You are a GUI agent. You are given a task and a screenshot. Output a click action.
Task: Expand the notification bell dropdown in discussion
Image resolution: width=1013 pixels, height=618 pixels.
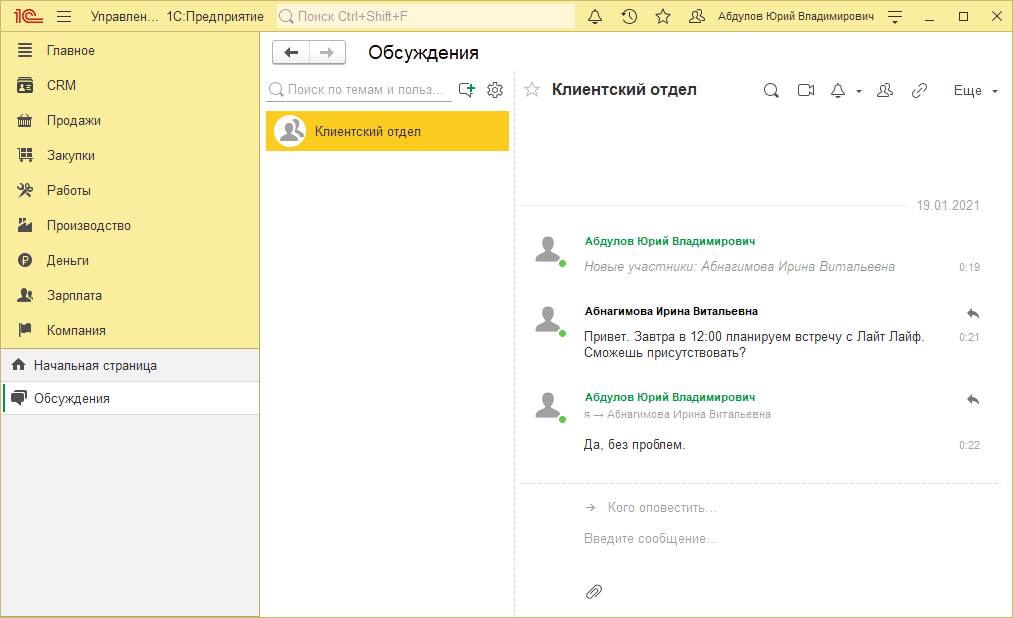point(858,91)
